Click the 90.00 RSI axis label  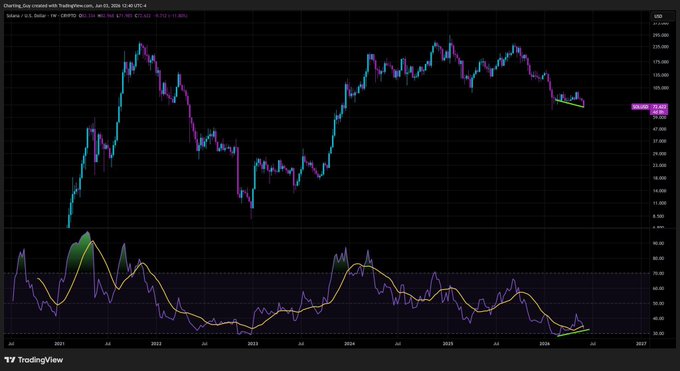pyautogui.click(x=658, y=243)
